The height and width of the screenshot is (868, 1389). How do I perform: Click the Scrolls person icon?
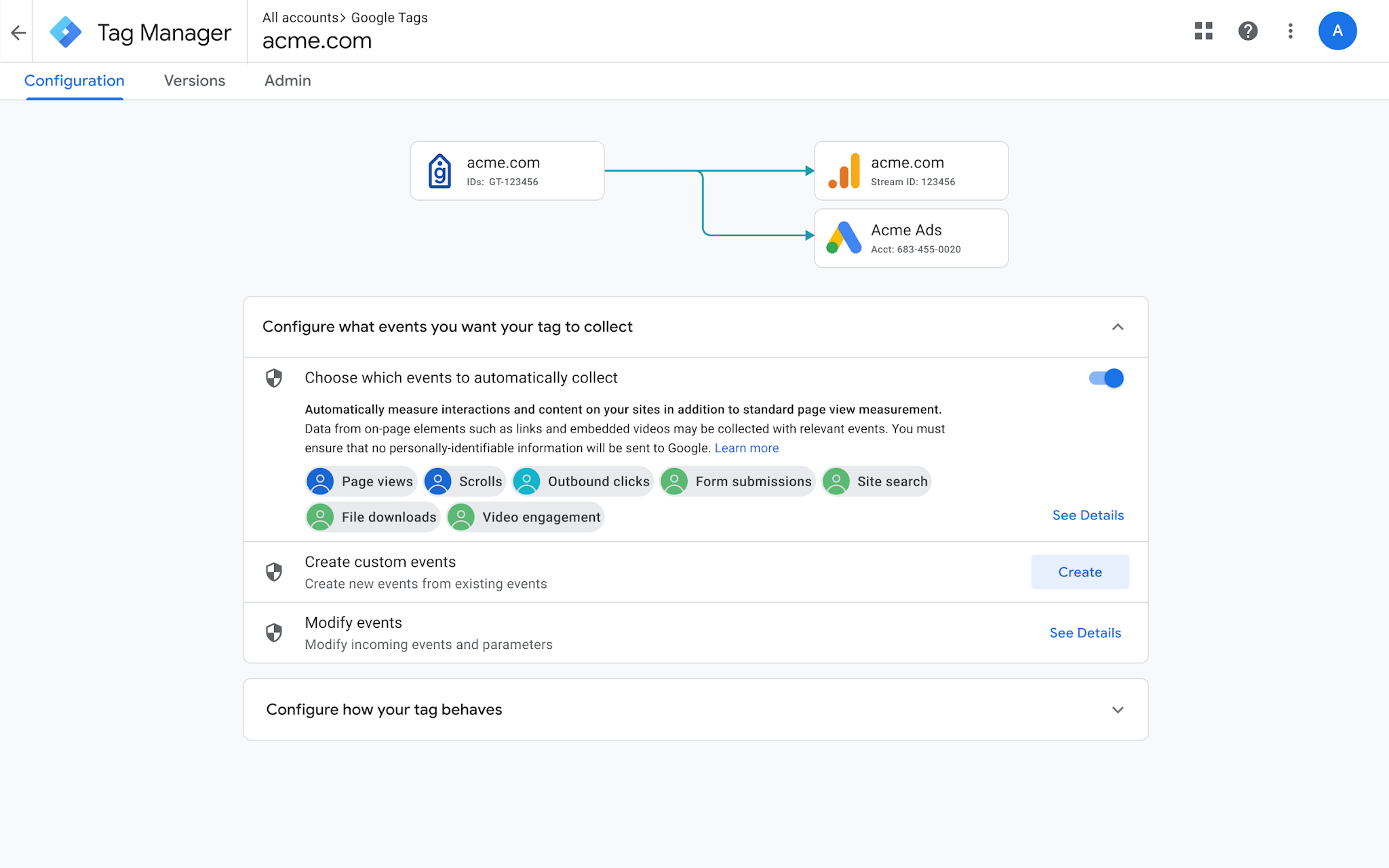coord(437,481)
